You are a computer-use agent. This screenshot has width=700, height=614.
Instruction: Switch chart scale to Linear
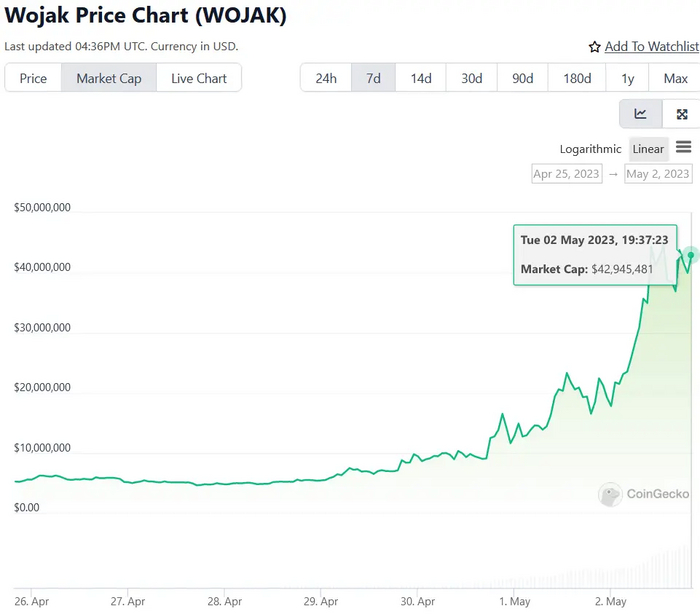[x=648, y=149]
